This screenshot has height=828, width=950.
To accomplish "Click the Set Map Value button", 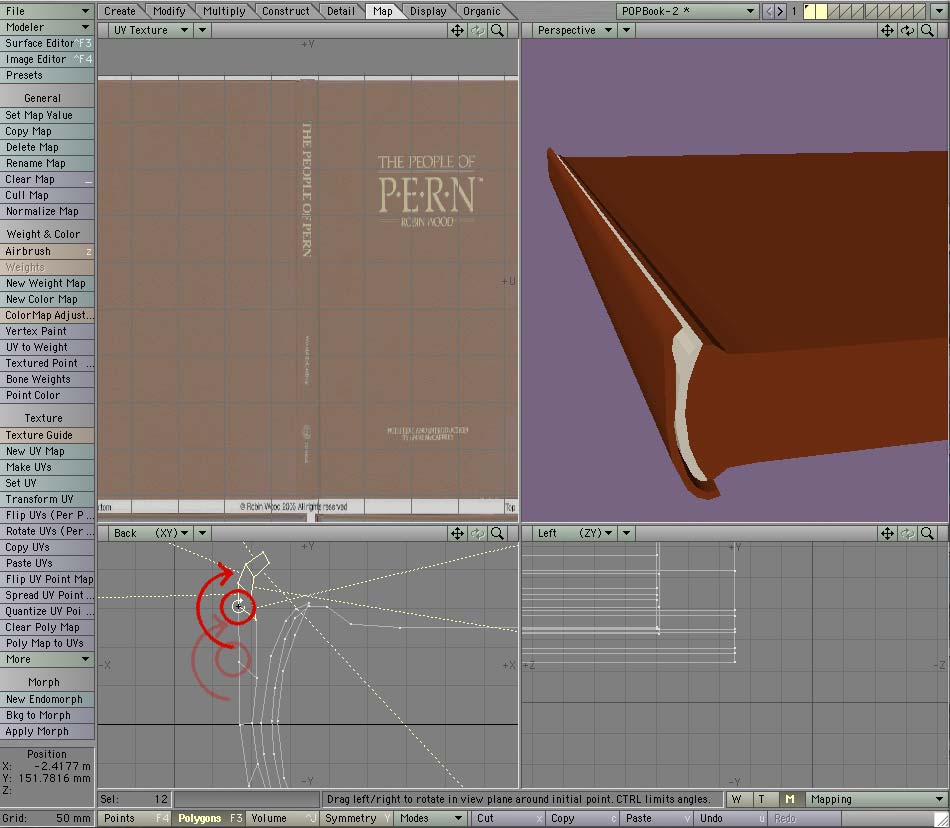I will point(47,115).
